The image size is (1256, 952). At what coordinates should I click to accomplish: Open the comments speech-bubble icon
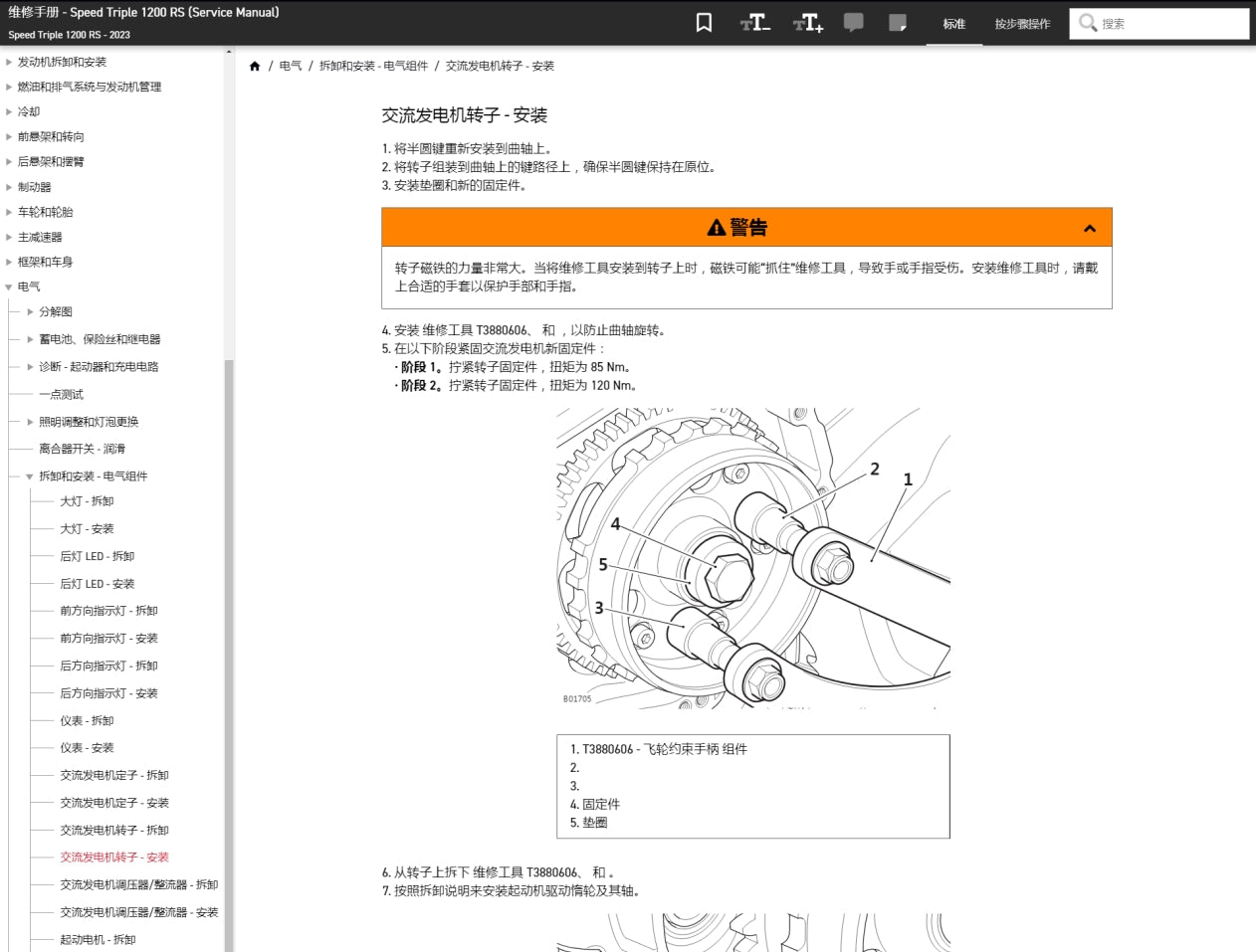pyautogui.click(x=854, y=22)
